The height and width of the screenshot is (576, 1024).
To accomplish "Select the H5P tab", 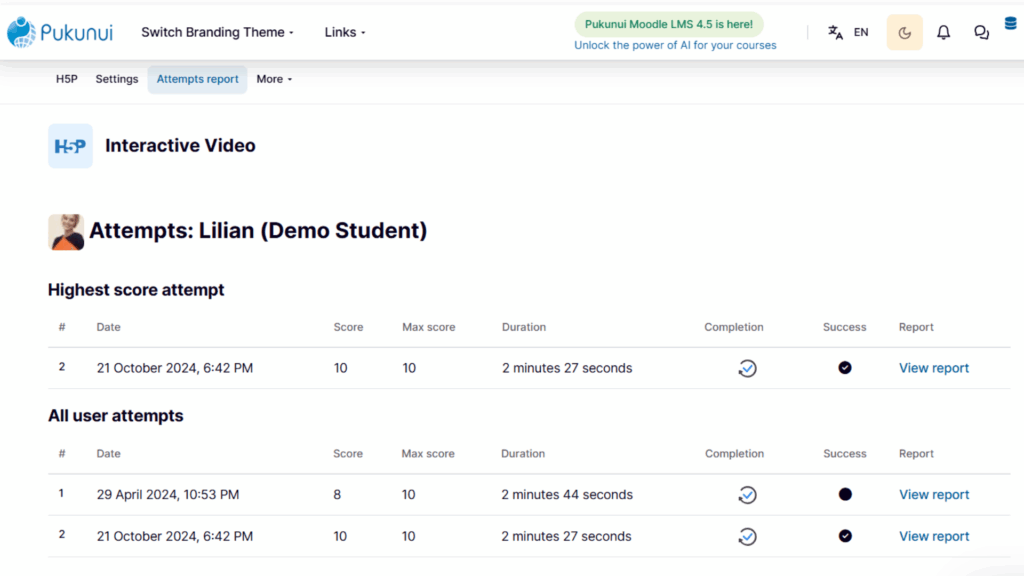I will [x=67, y=79].
